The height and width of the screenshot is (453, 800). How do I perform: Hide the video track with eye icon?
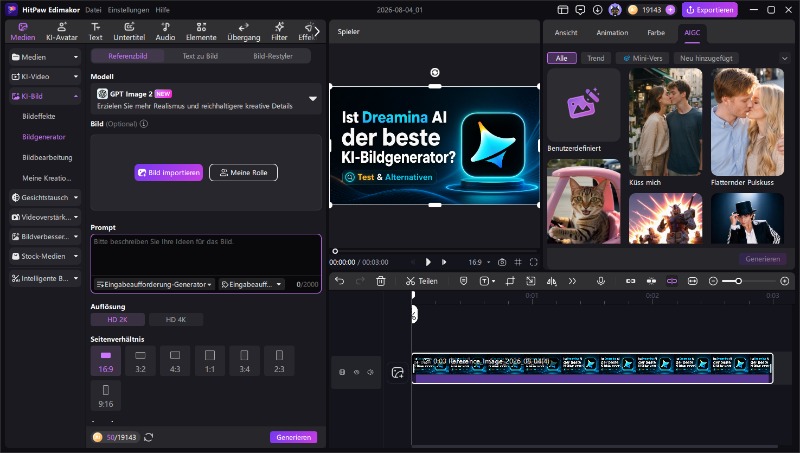tap(357, 372)
